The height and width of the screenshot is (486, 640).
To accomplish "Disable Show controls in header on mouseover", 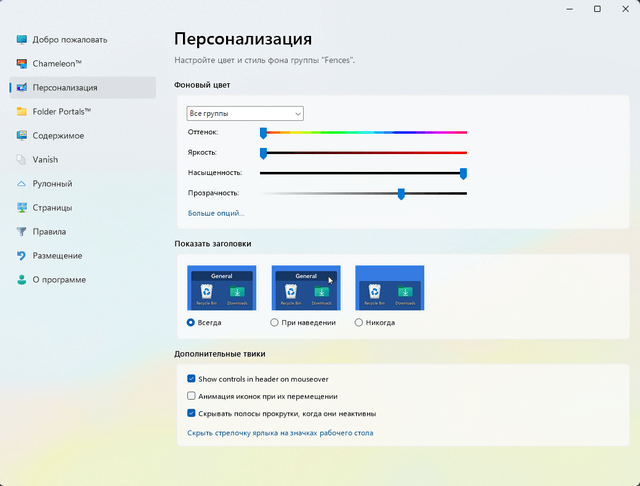I will (x=191, y=379).
